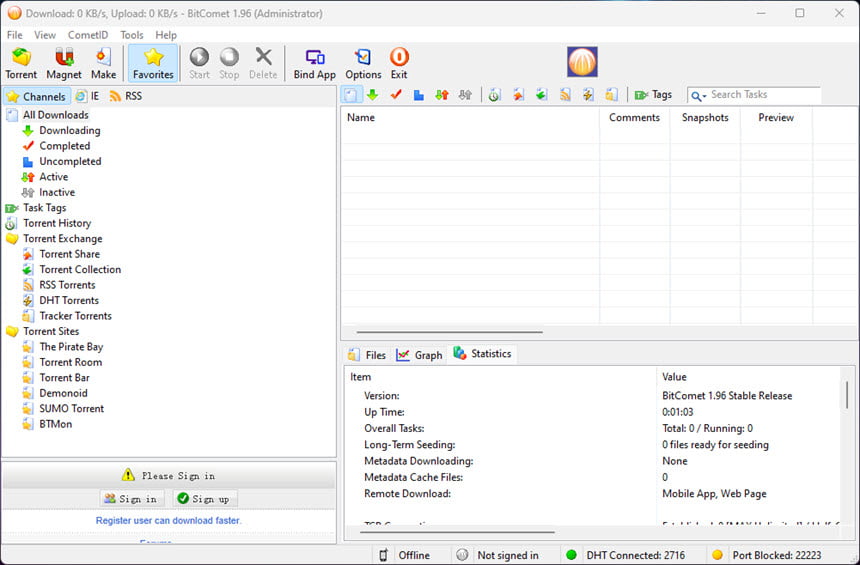
Task: Click the Torrent Share icon in filter bar
Action: pyautogui.click(x=518, y=95)
